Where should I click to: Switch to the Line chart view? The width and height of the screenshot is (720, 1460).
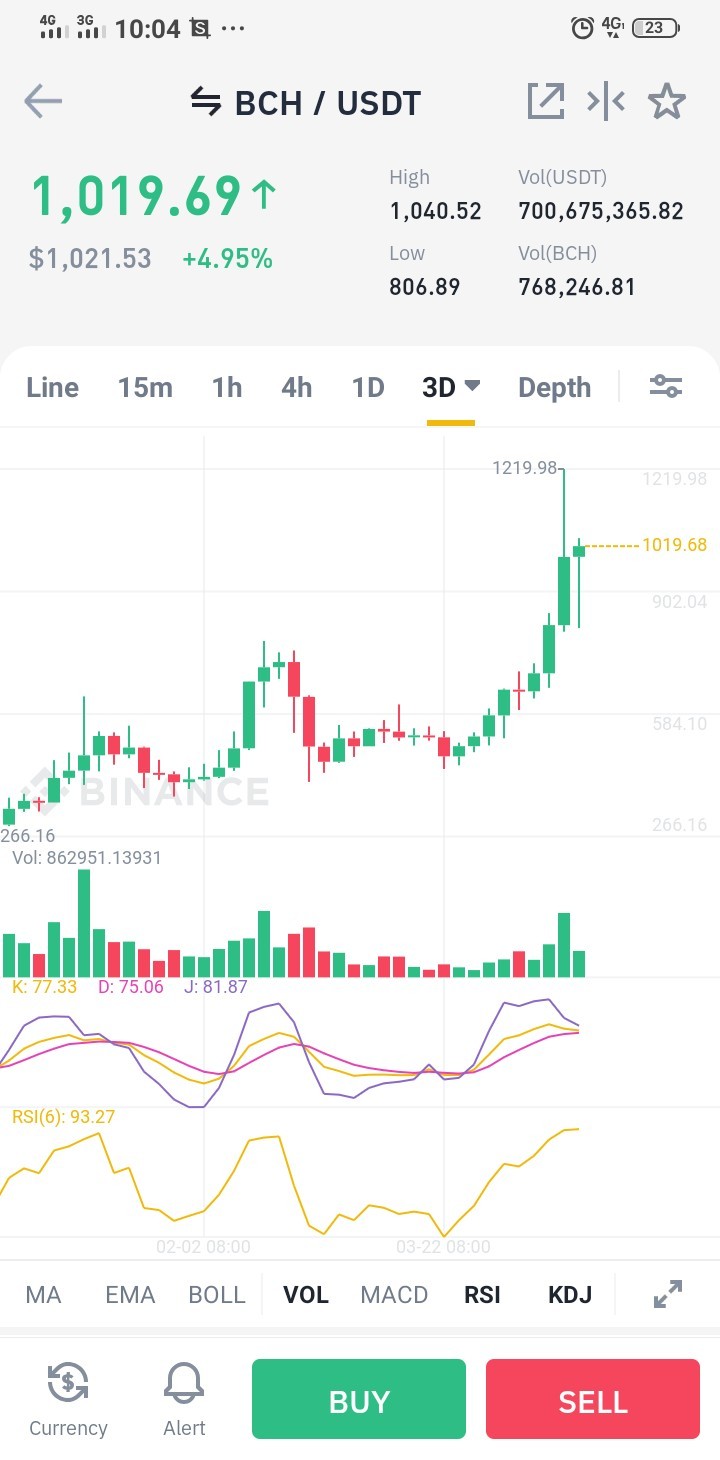click(52, 388)
